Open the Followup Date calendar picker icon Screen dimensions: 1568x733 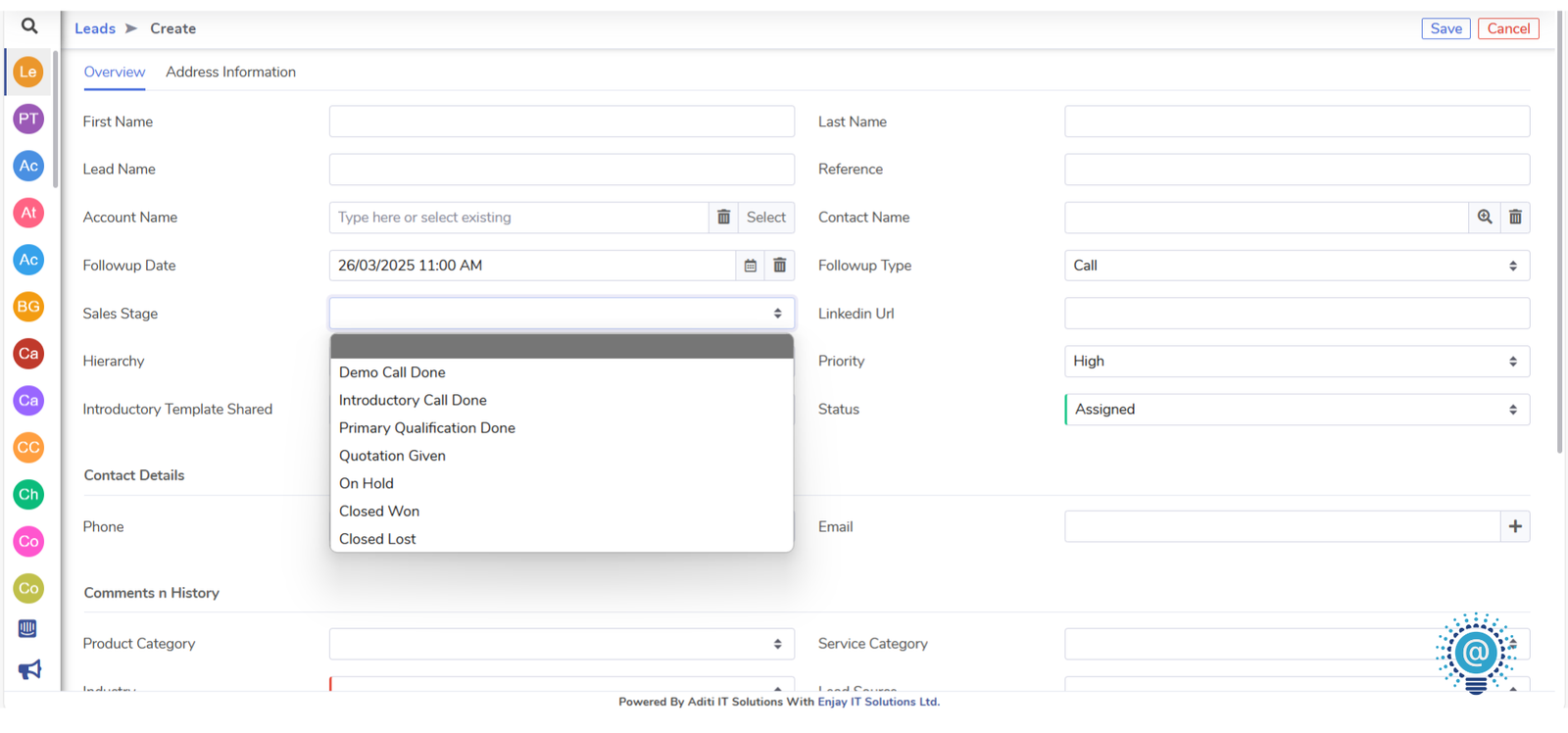click(751, 266)
